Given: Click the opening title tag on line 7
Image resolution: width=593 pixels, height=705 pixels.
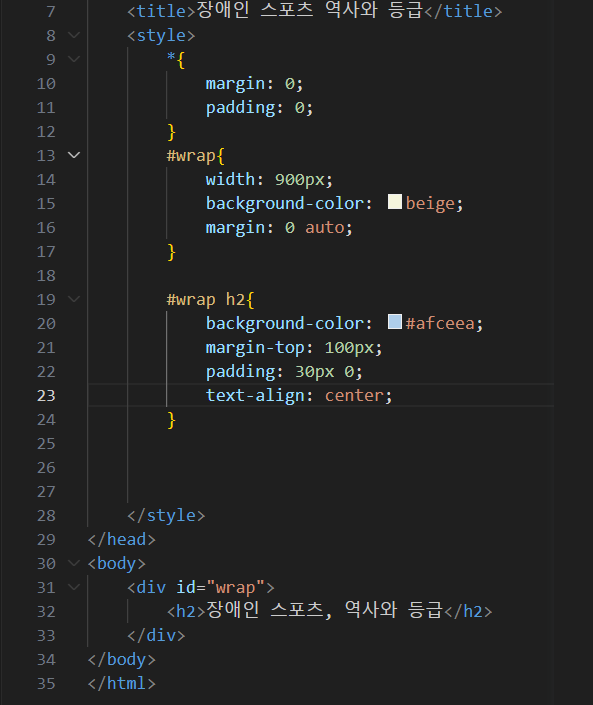Looking at the screenshot, I should (x=161, y=11).
